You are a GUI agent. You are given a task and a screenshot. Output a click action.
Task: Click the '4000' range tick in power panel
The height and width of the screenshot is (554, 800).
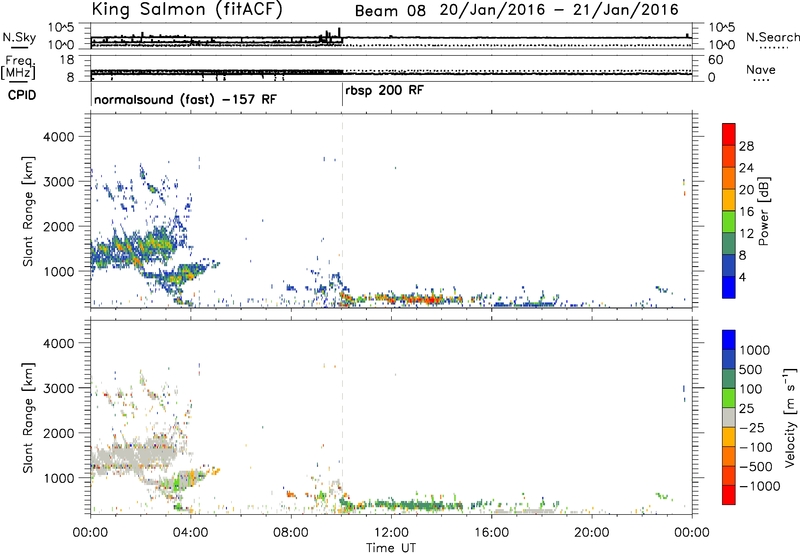[58, 137]
